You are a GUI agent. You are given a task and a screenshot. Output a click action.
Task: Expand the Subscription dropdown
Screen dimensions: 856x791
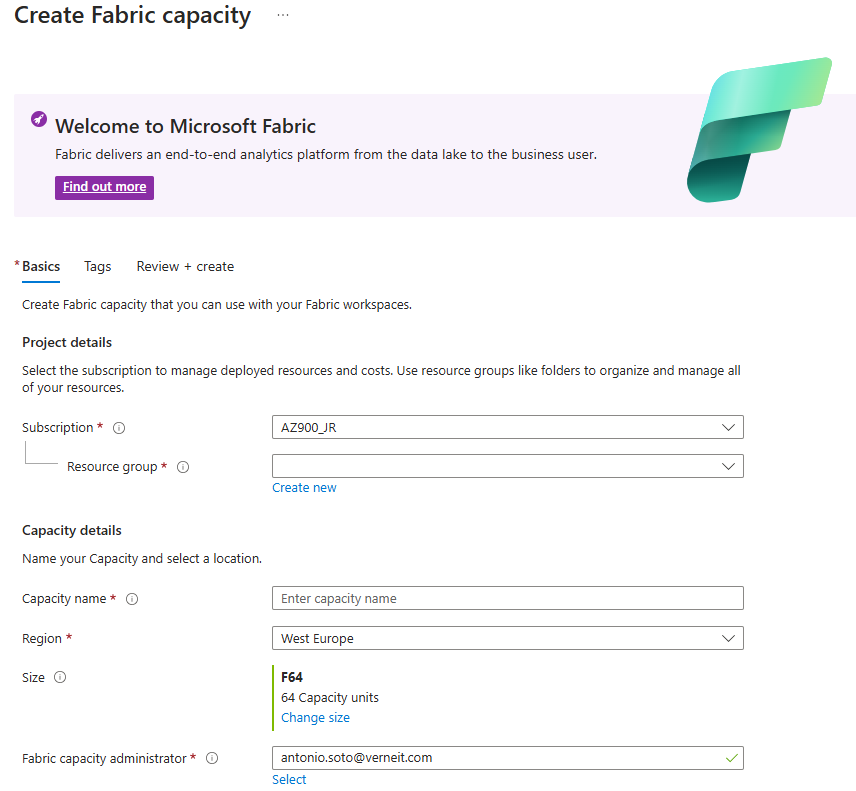point(507,427)
